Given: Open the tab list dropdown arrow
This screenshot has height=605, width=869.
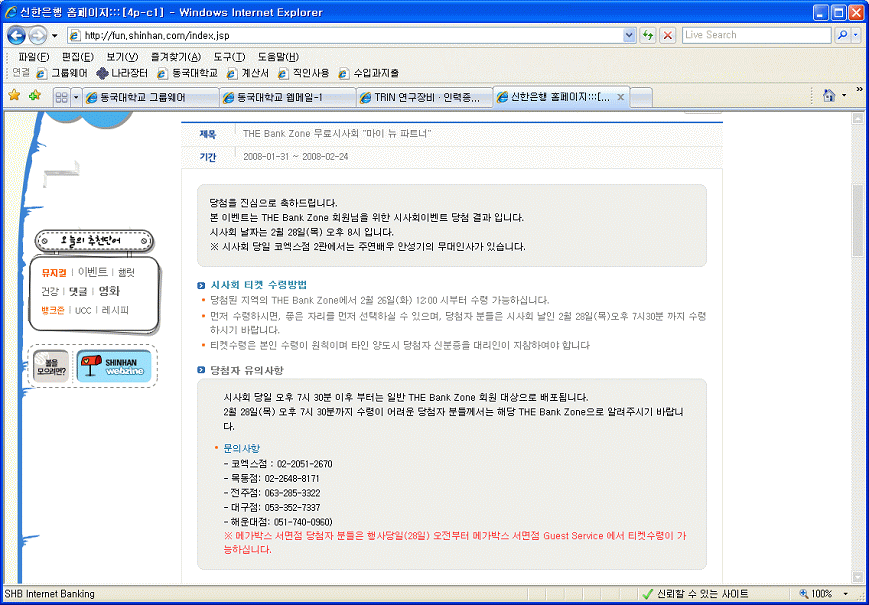Looking at the screenshot, I should coord(76,98).
